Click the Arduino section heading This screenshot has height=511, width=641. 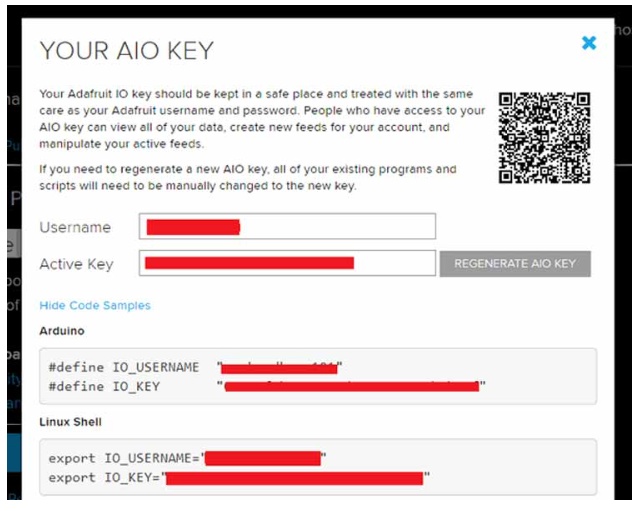pyautogui.click(x=61, y=329)
